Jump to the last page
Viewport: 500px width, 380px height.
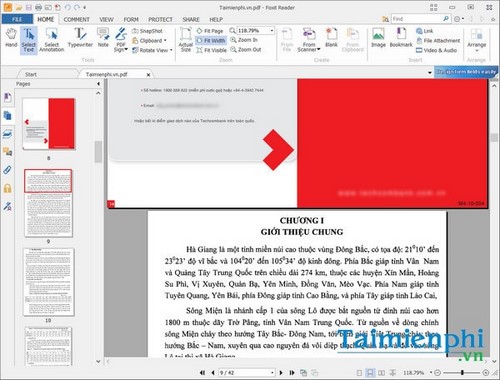click(x=292, y=372)
